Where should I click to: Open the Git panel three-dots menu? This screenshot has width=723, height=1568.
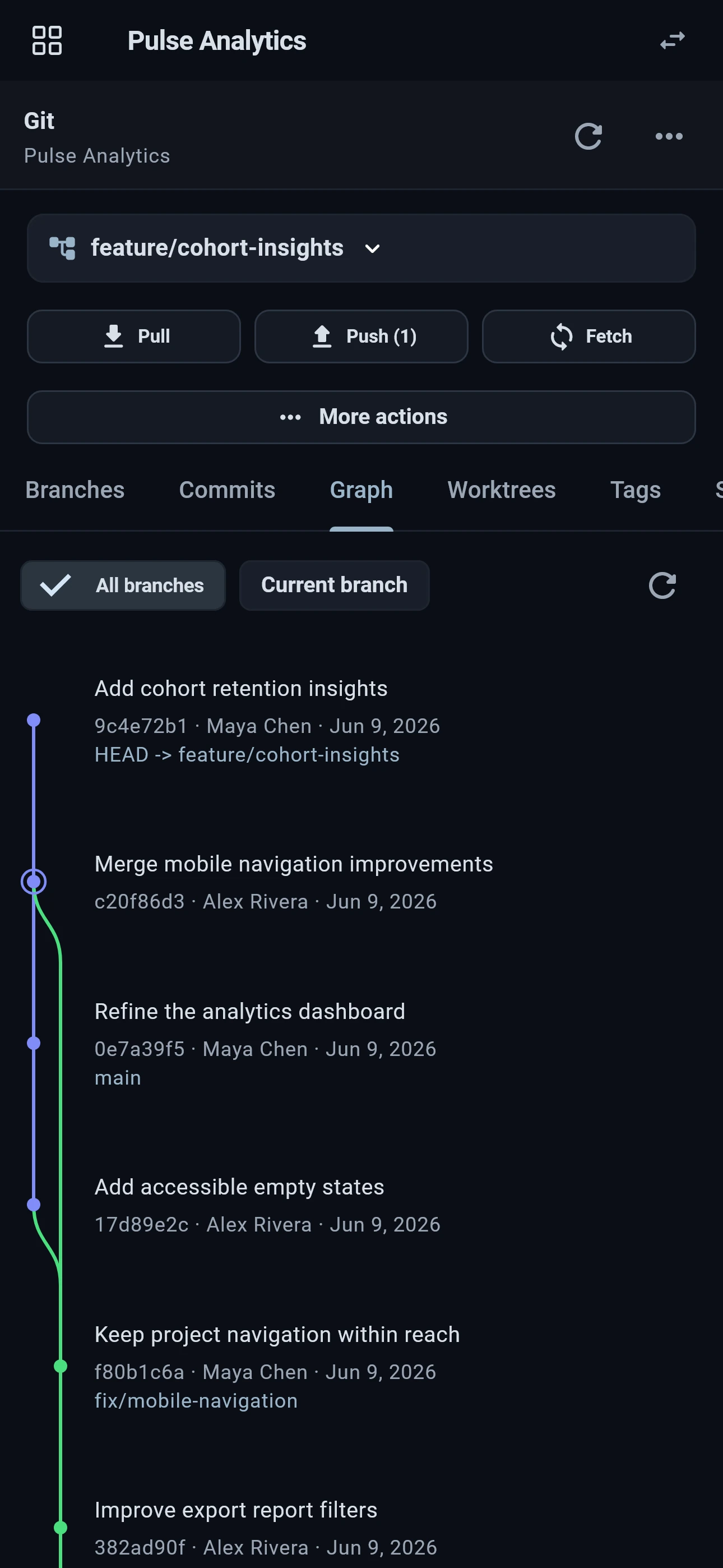tap(669, 136)
